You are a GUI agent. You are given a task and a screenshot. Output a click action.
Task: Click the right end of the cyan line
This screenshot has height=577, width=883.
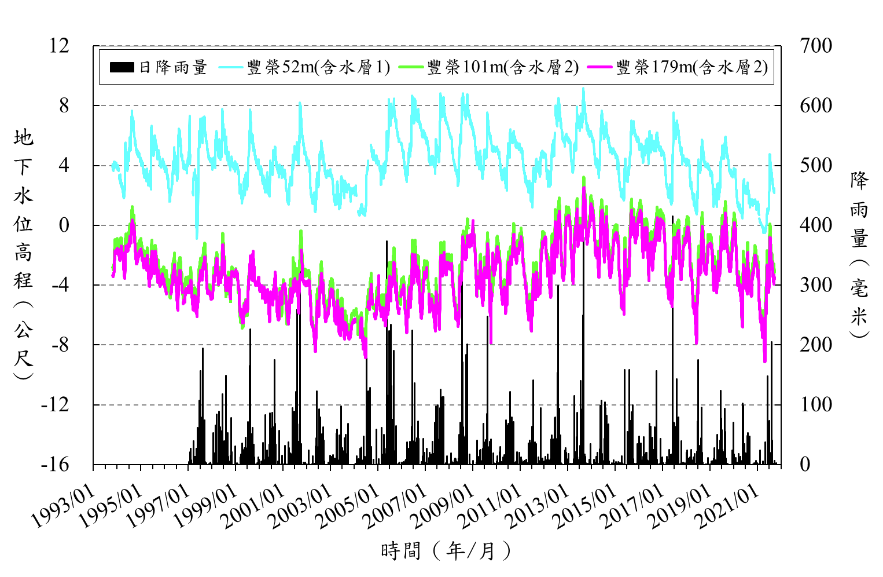click(x=774, y=192)
